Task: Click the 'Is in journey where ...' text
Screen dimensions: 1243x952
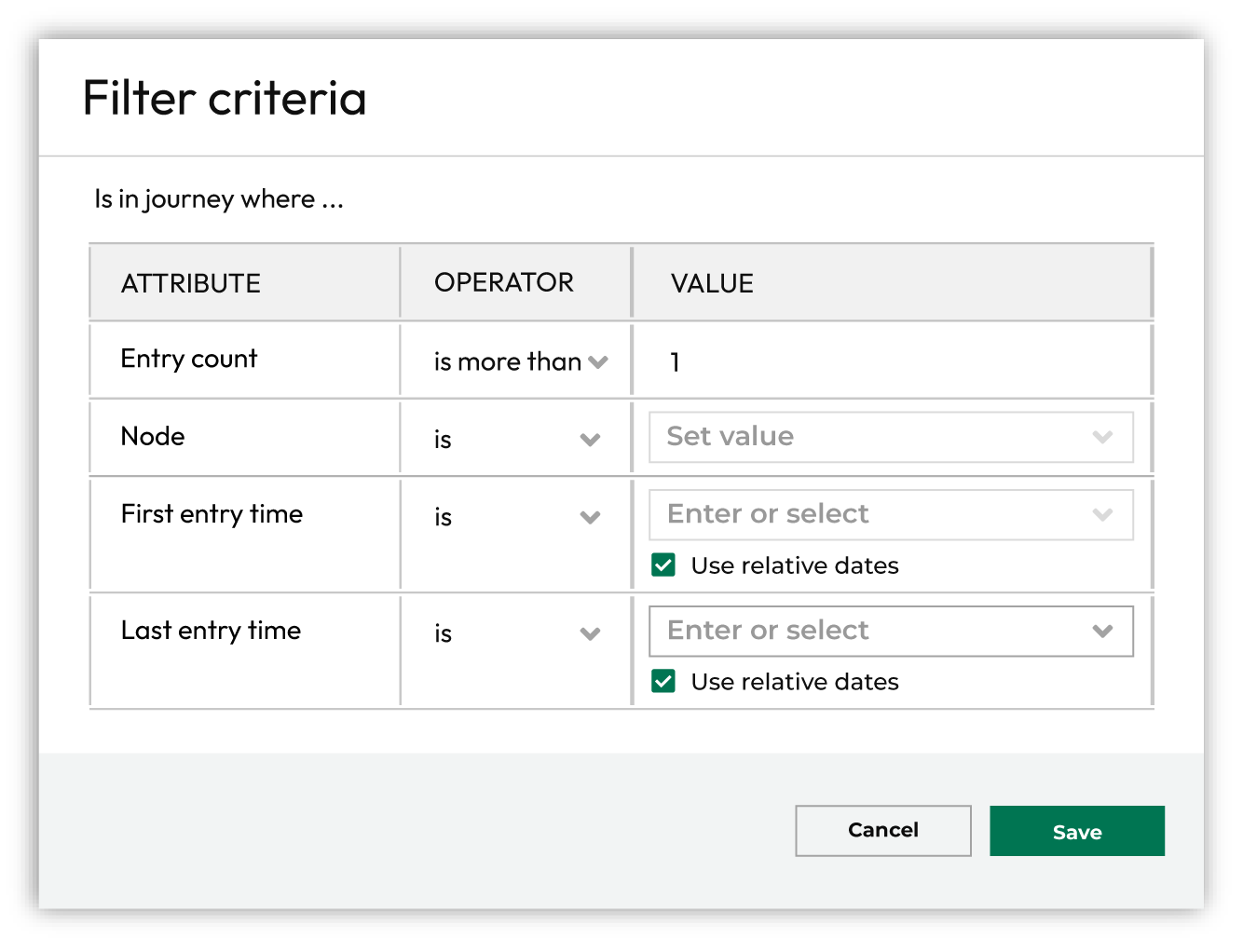Action: 219,199
